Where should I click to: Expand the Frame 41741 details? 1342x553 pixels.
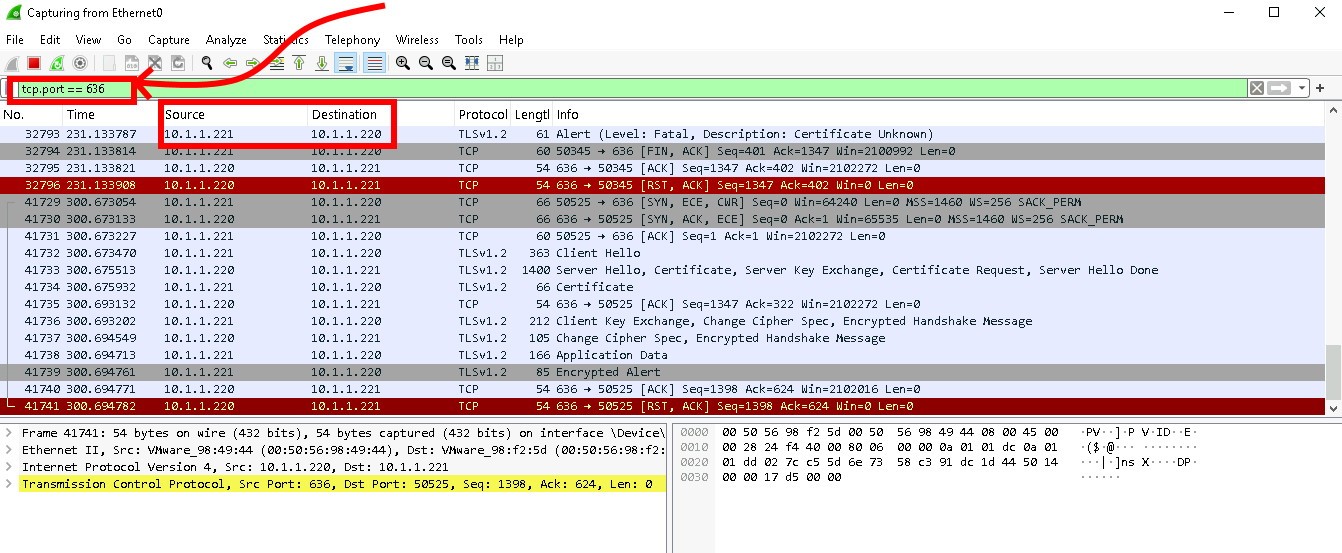click(10, 433)
